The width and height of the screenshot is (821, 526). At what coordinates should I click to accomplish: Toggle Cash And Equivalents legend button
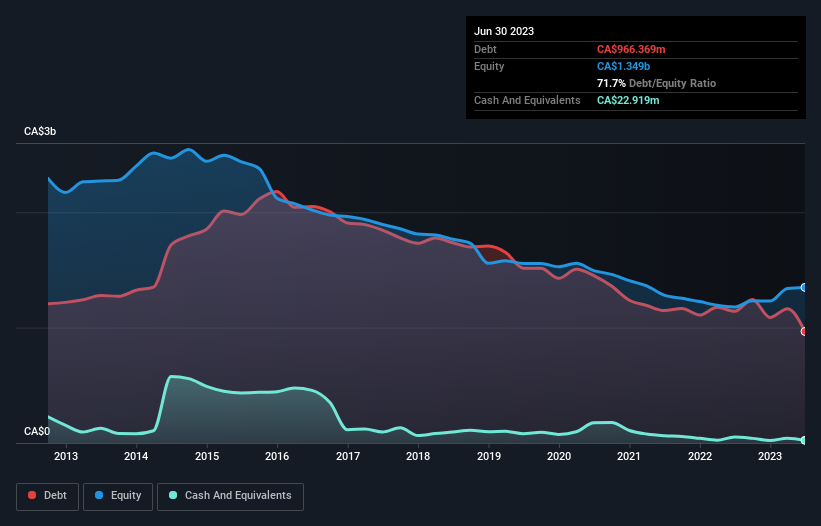[230, 496]
